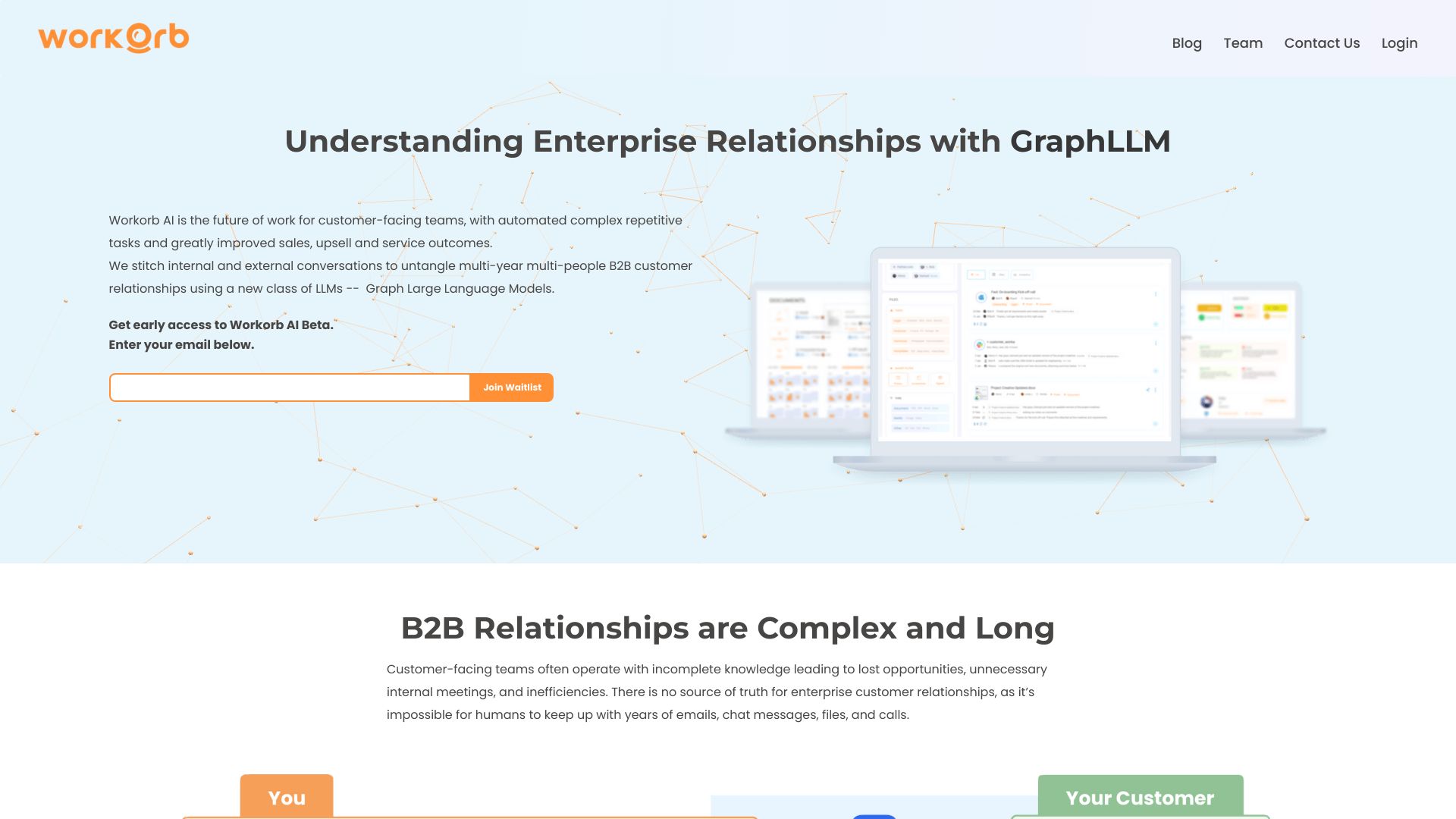Expand the Your Customer section

(x=1140, y=797)
